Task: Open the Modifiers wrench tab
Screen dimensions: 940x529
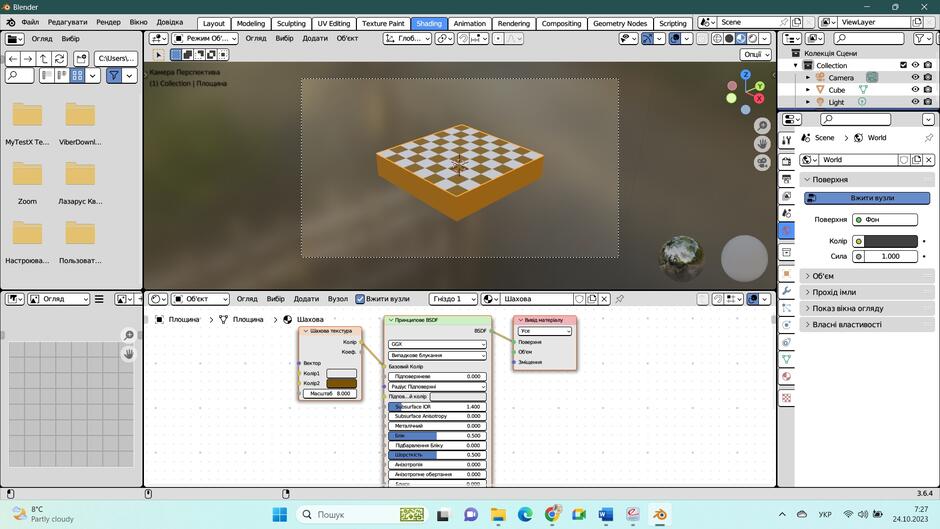Action: click(787, 291)
